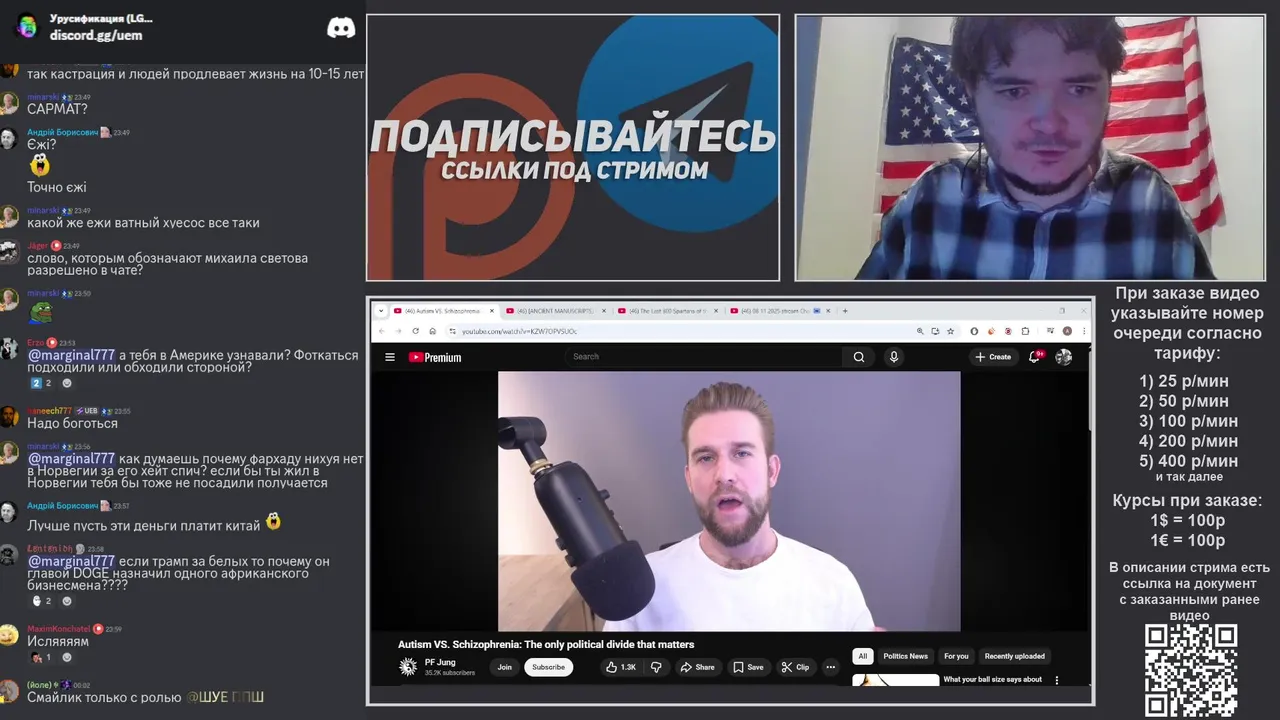The height and width of the screenshot is (720, 1280).
Task: Select Politics News filter chip
Action: coord(905,656)
